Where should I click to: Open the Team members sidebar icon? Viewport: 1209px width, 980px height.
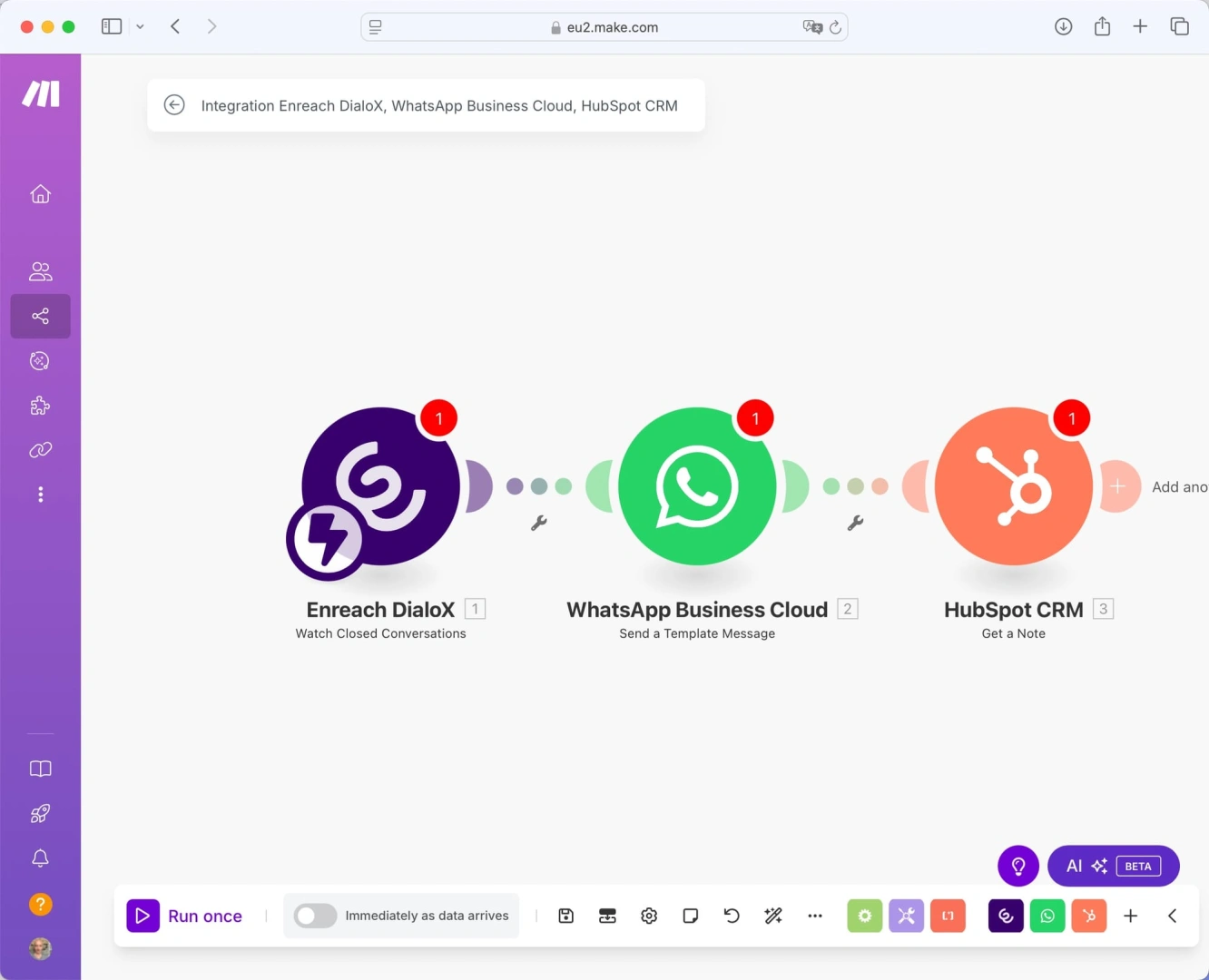(40, 270)
